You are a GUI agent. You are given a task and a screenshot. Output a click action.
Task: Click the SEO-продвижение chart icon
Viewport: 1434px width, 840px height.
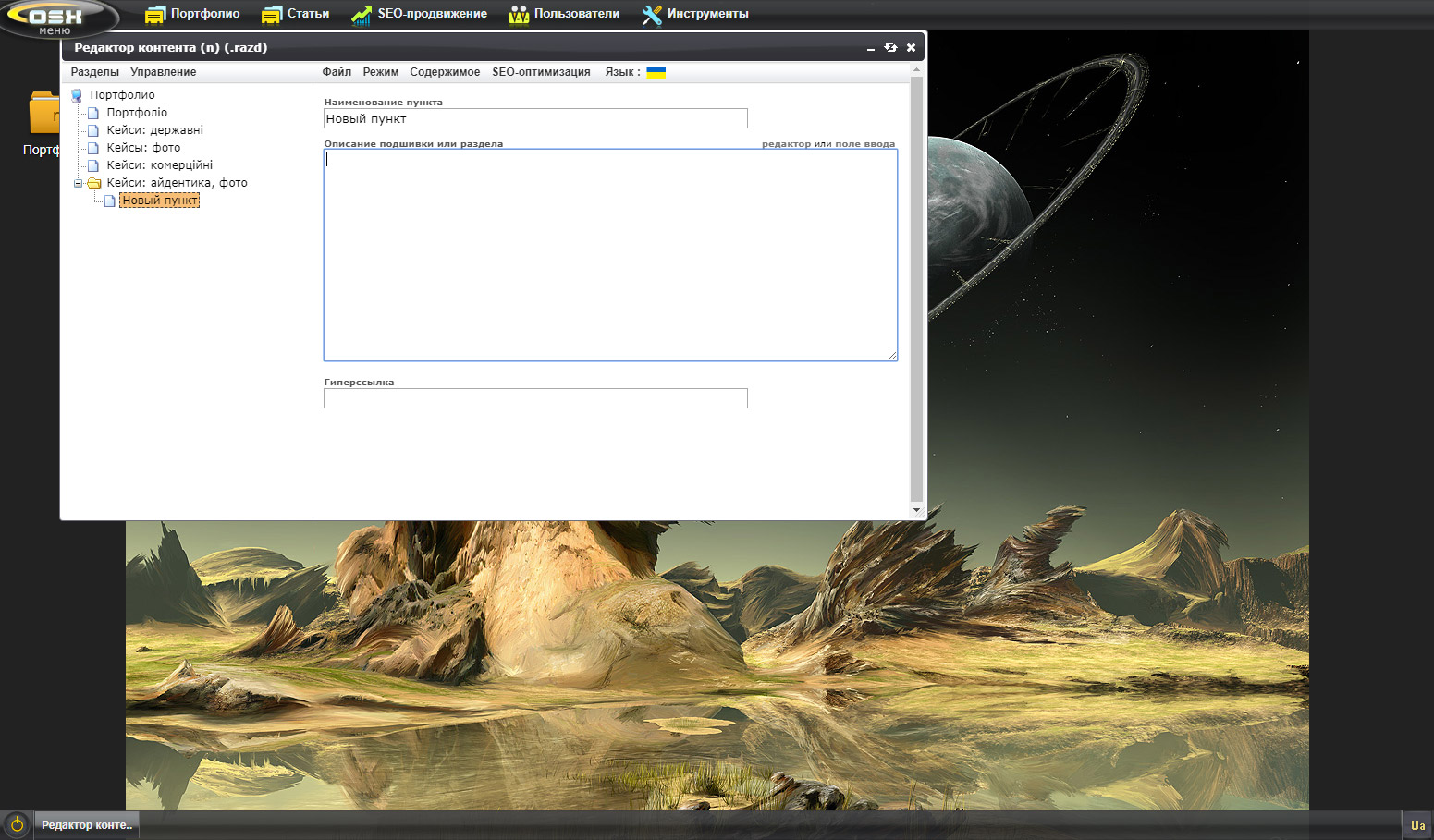point(362,15)
